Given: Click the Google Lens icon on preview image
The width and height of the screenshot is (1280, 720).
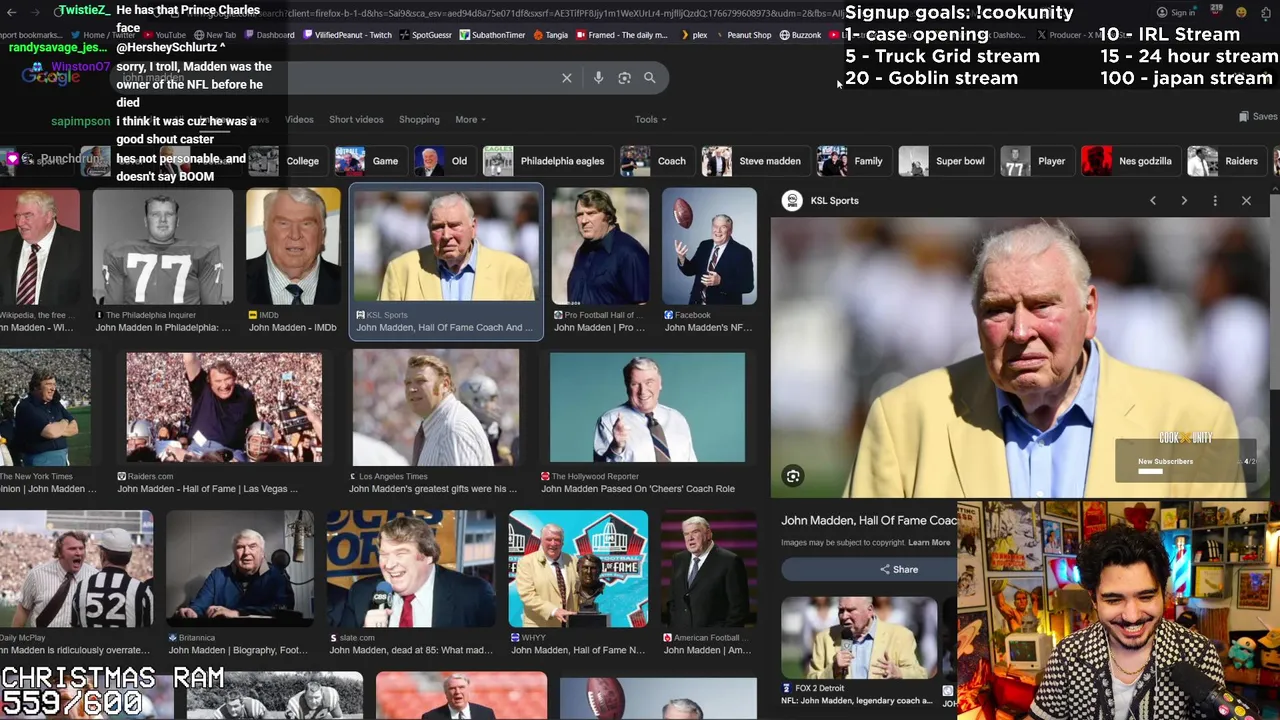Looking at the screenshot, I should tap(793, 476).
